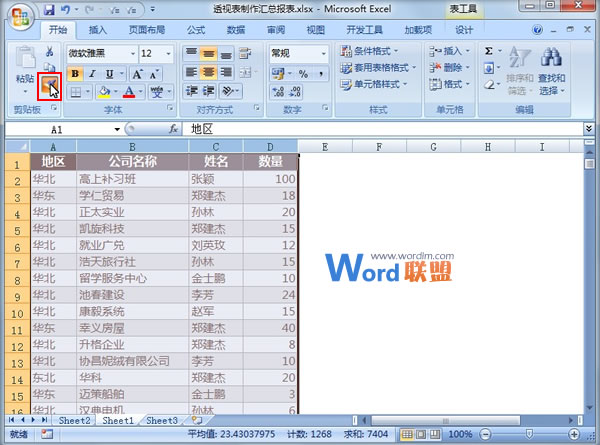Open text orientation options

(x=231, y=91)
